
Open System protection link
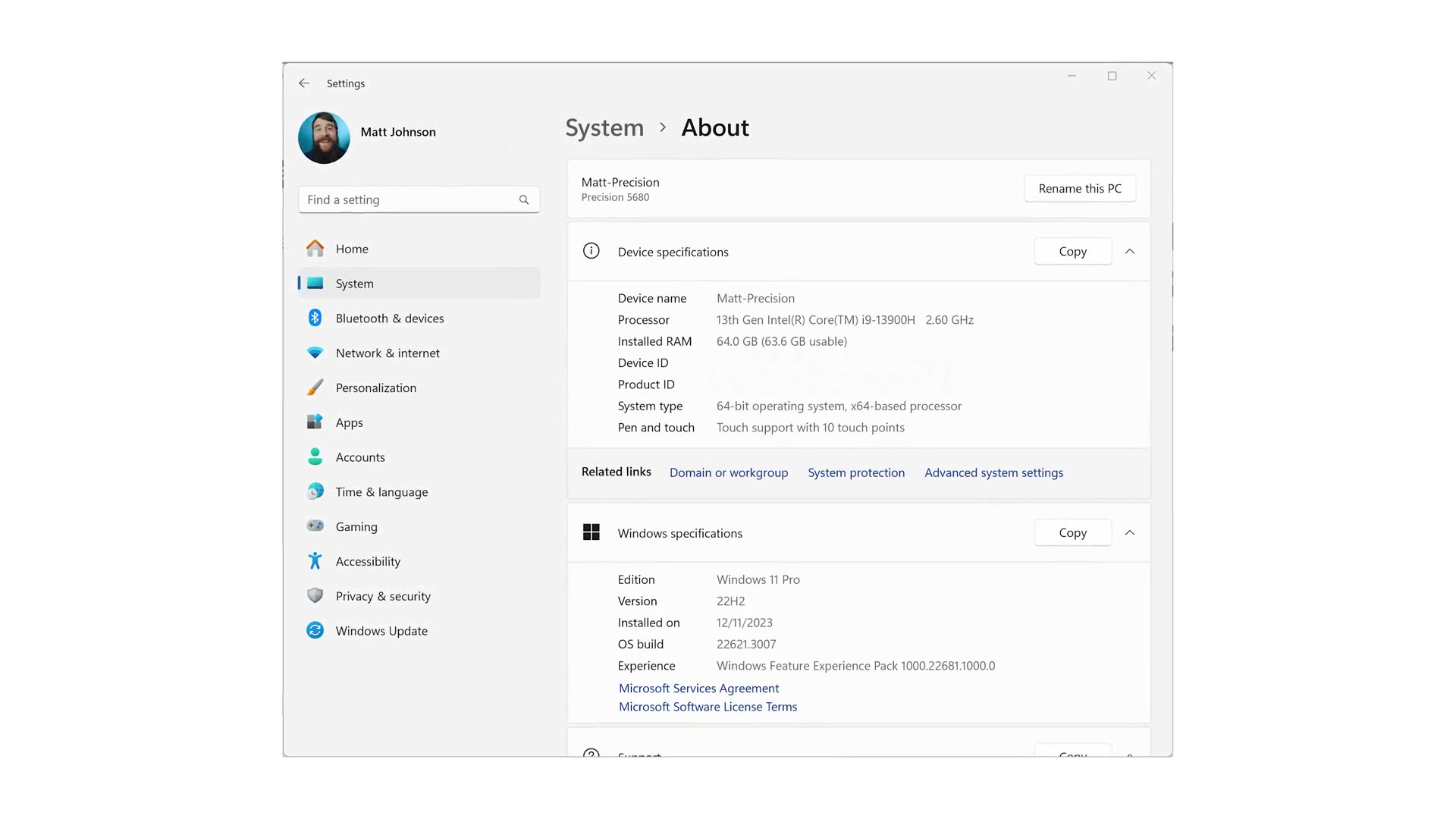(x=856, y=472)
